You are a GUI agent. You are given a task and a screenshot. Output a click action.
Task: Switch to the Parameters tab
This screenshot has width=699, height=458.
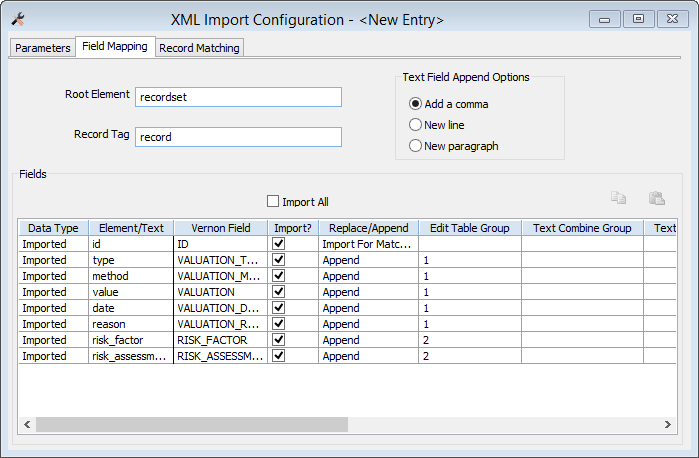tap(42, 48)
